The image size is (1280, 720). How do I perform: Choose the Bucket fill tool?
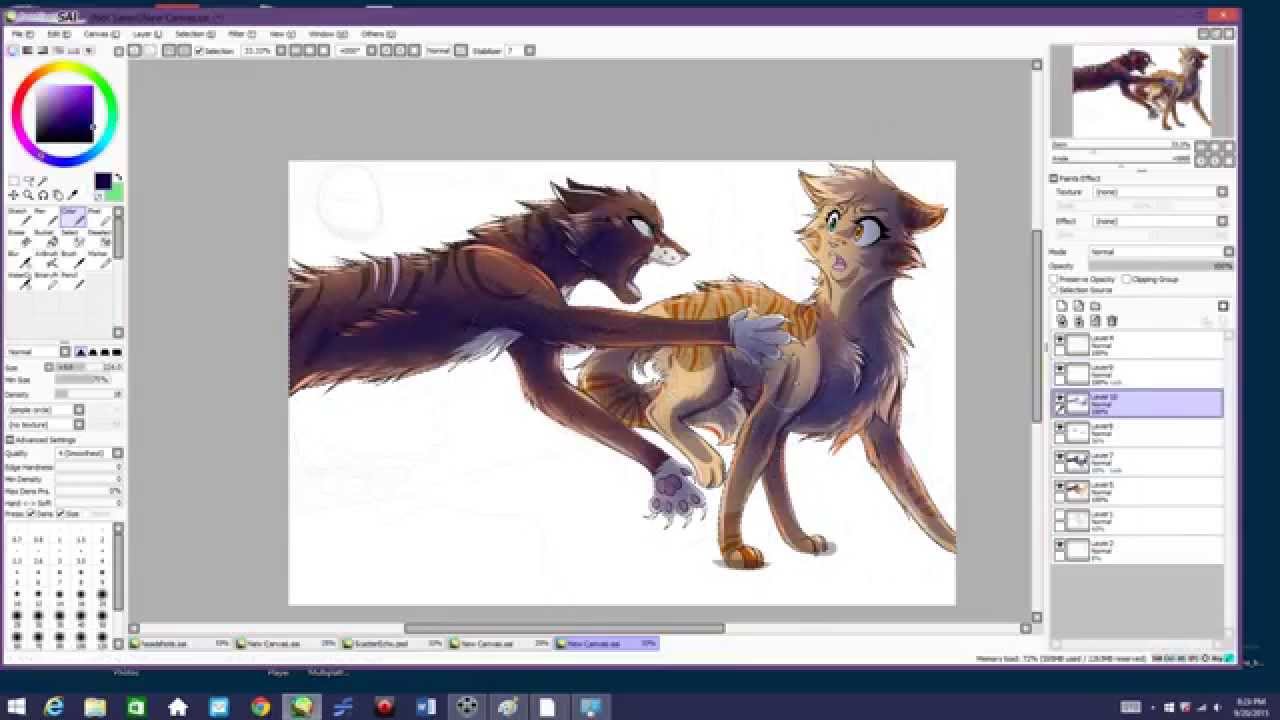tap(44, 237)
